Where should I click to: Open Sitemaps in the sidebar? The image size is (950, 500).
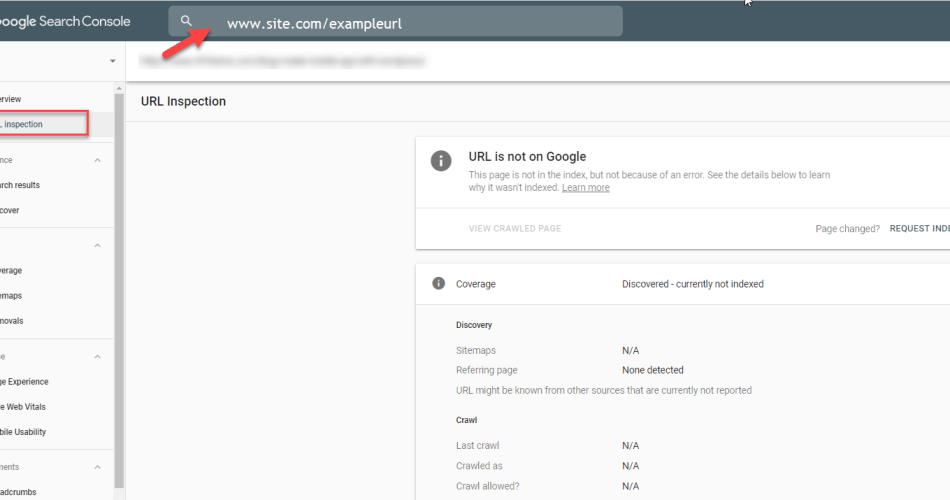pos(11,296)
